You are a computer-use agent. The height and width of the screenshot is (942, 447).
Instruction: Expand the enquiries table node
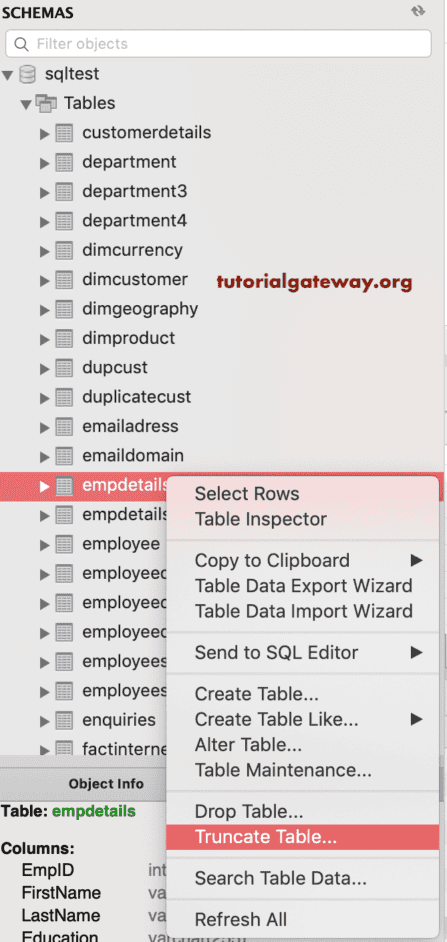tap(44, 722)
